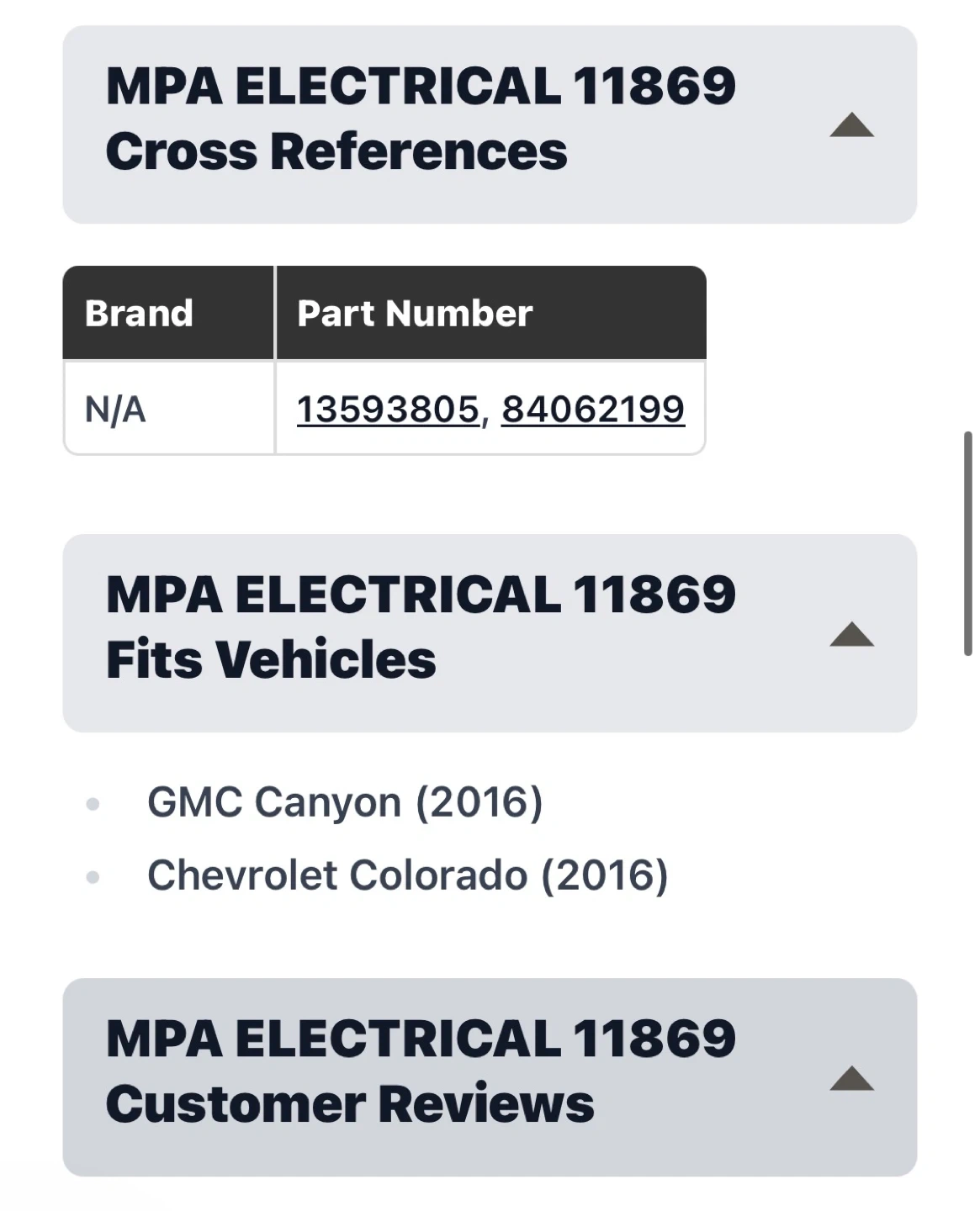
Task: Select the N/A brand cell
Action: (x=116, y=410)
